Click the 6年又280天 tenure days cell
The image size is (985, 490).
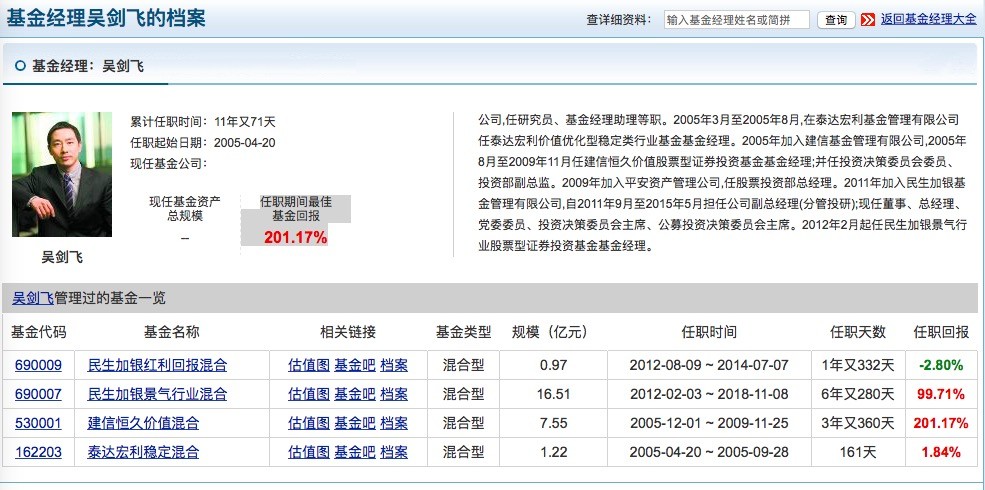coord(857,394)
